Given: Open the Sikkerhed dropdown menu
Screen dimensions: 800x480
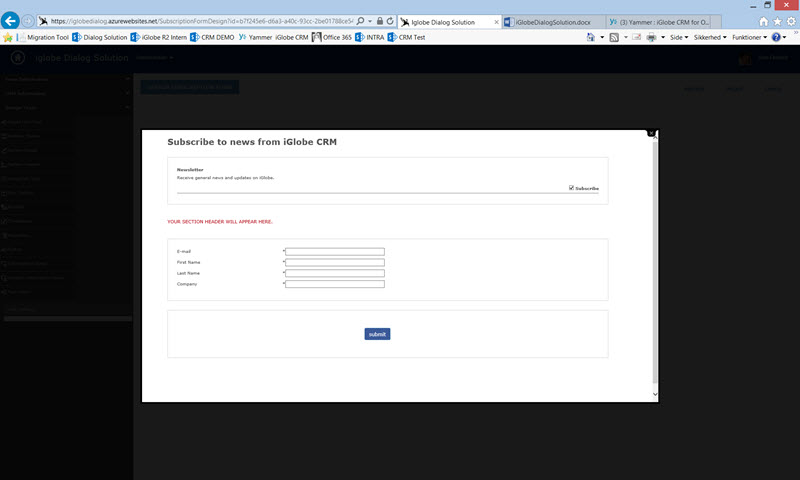Looking at the screenshot, I should [x=716, y=37].
